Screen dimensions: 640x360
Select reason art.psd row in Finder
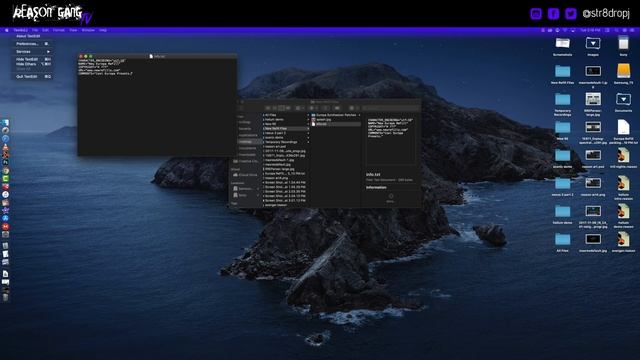click(286, 147)
